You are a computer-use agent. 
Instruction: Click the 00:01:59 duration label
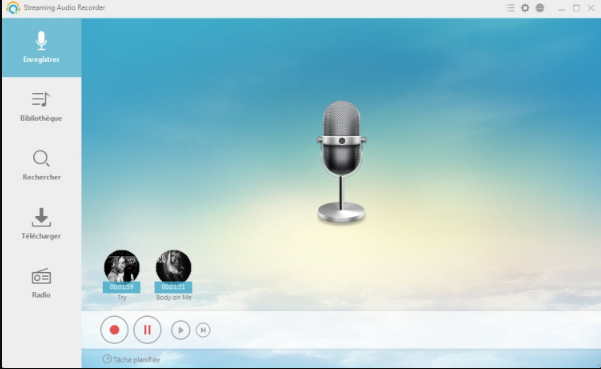click(122, 287)
